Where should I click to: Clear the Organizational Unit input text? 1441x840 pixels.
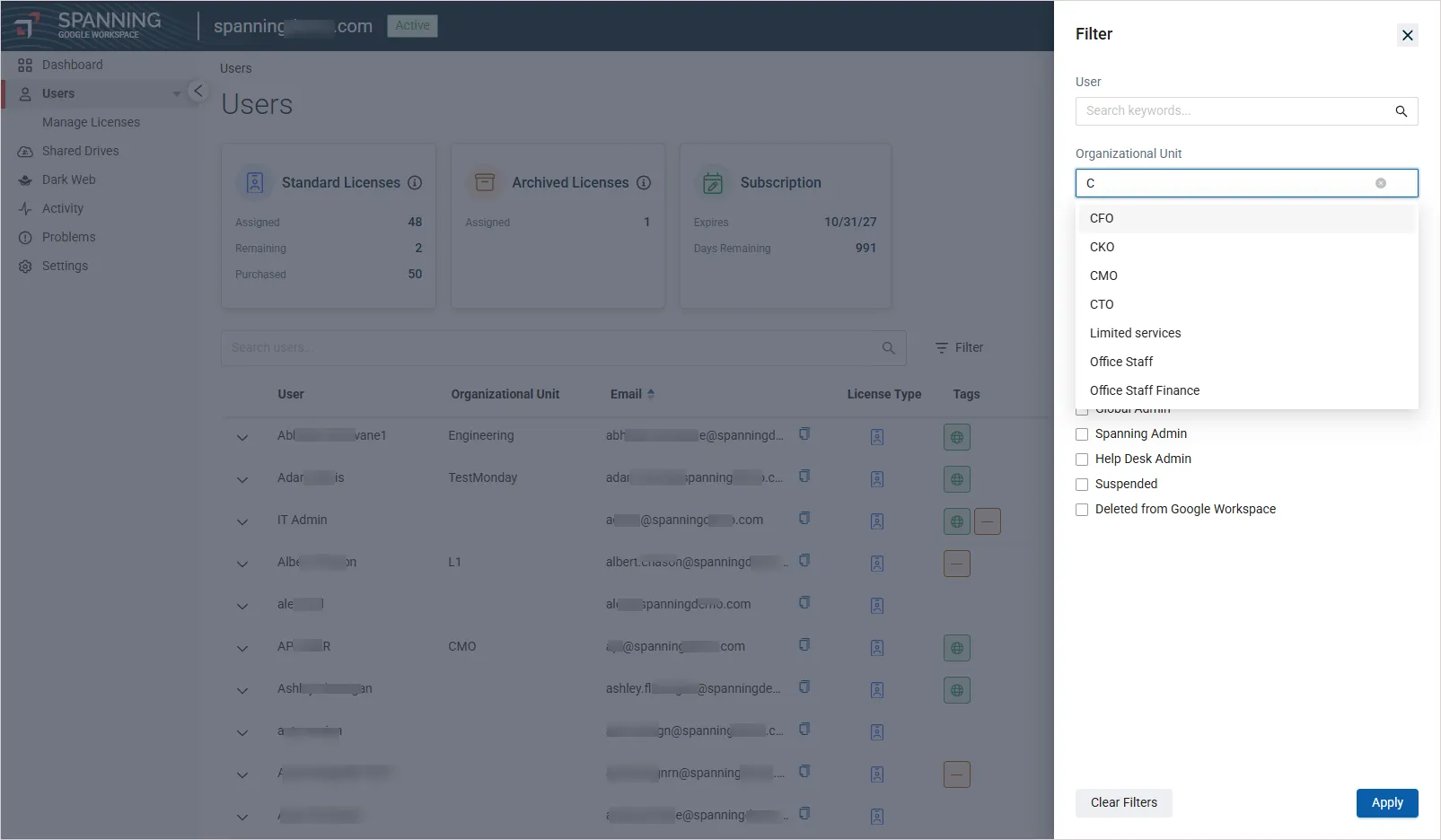point(1380,183)
